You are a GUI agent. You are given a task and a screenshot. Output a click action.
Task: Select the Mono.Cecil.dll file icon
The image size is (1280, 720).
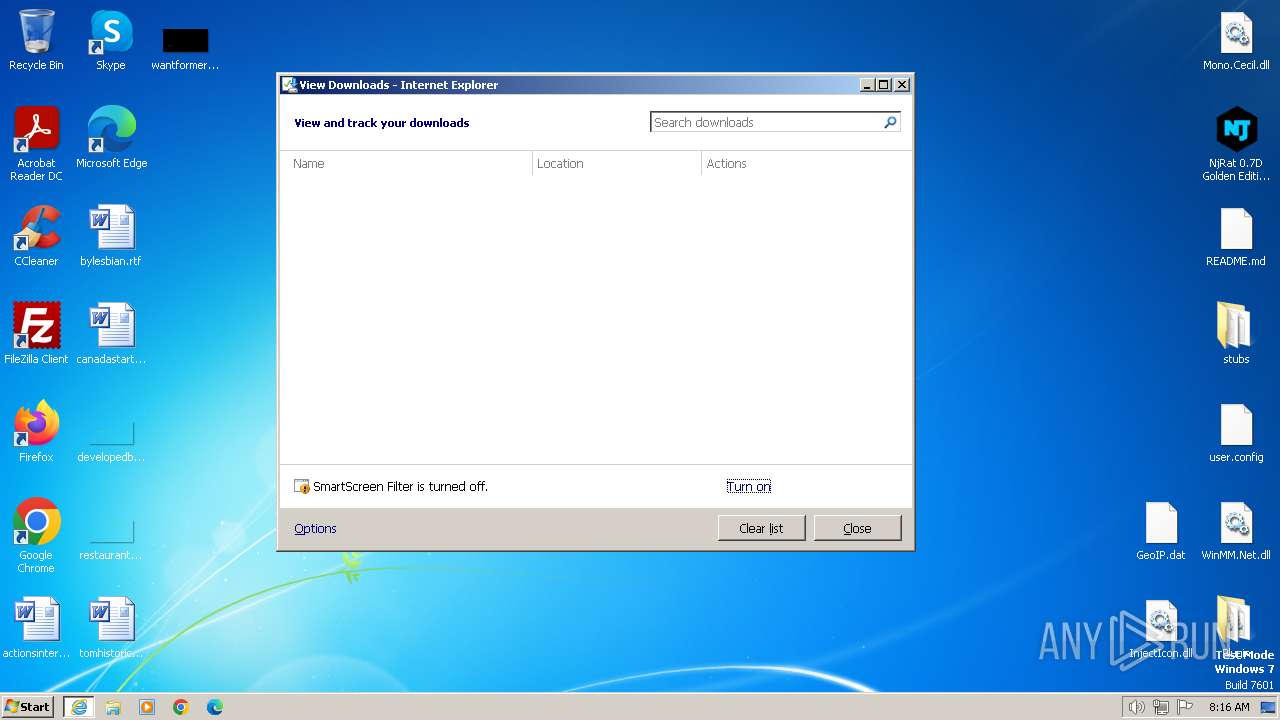click(1236, 41)
